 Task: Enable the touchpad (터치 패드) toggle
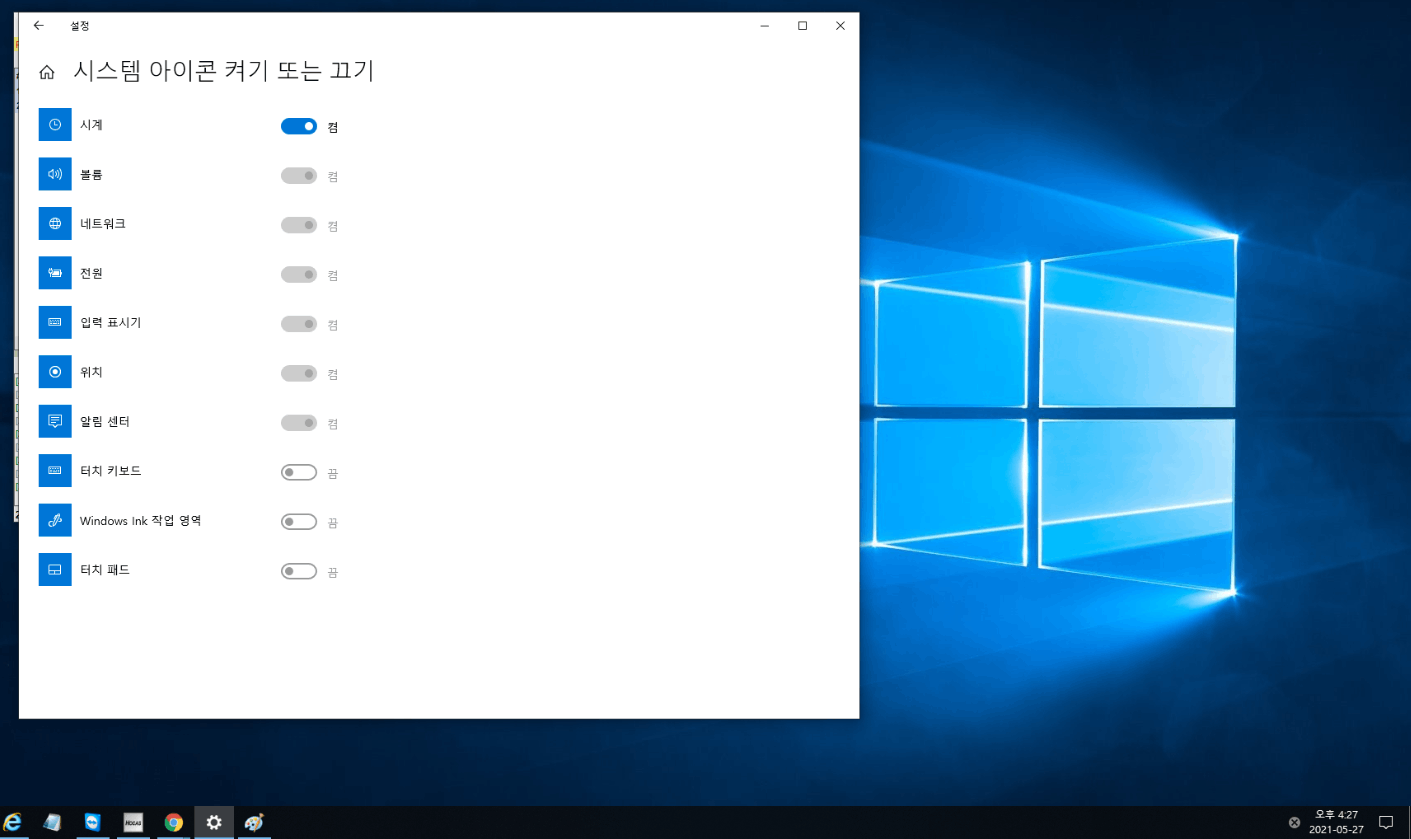coord(299,571)
